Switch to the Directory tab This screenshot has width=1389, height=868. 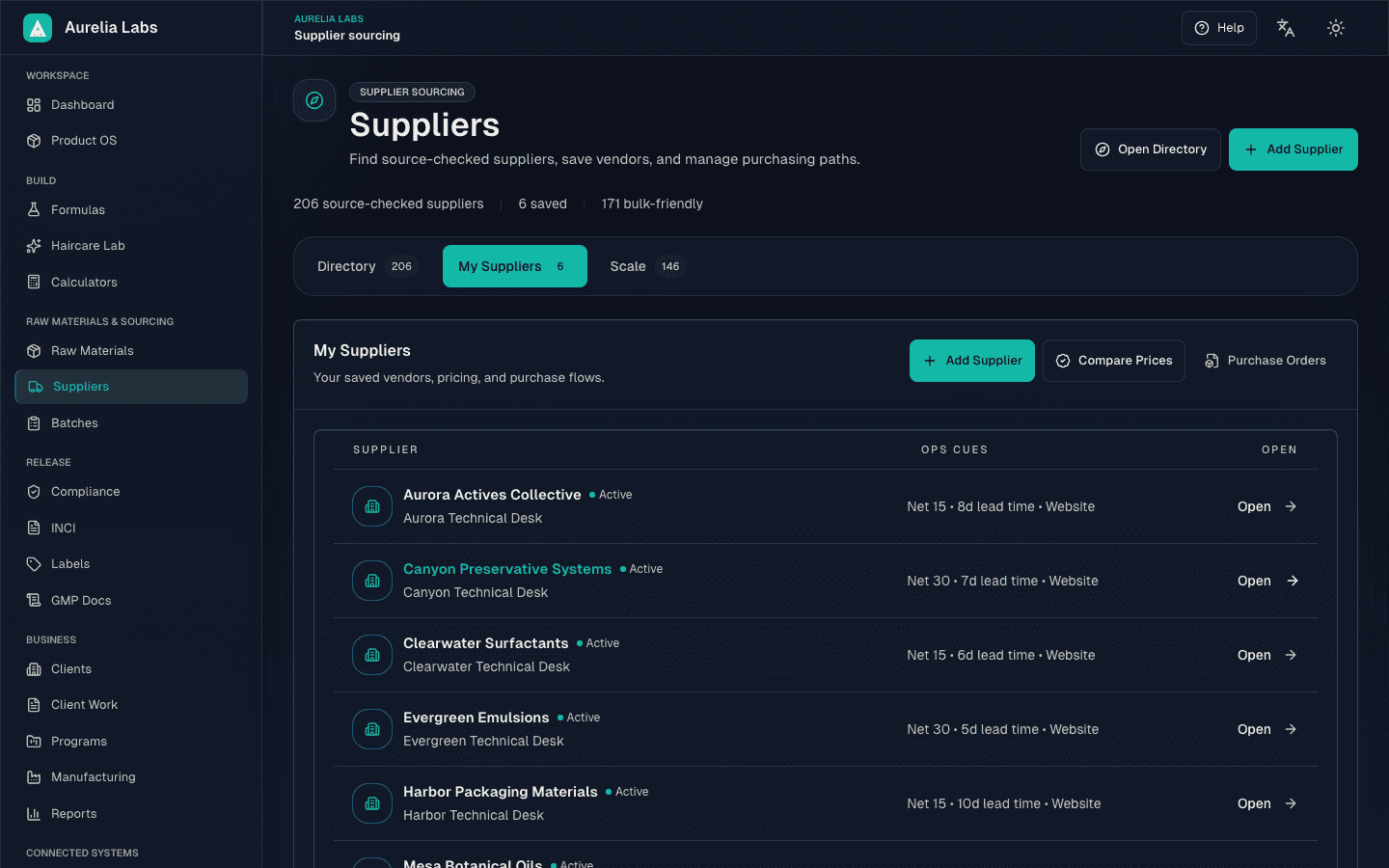pyautogui.click(x=367, y=266)
